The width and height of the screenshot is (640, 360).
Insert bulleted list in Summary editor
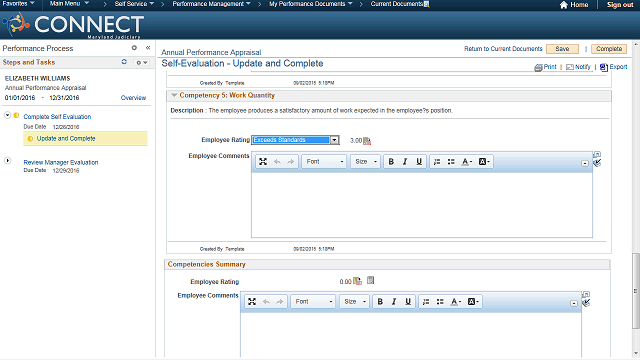point(440,302)
